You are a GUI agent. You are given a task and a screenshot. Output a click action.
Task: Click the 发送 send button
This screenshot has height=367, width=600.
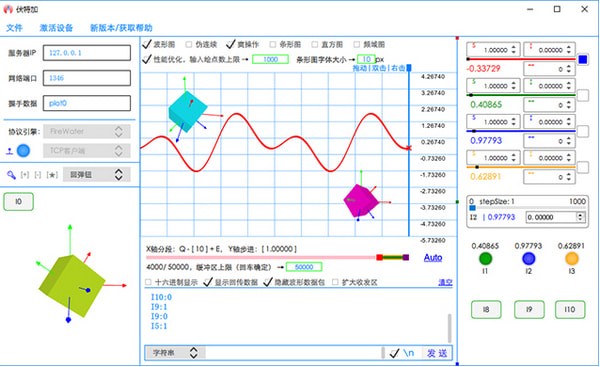pos(437,353)
